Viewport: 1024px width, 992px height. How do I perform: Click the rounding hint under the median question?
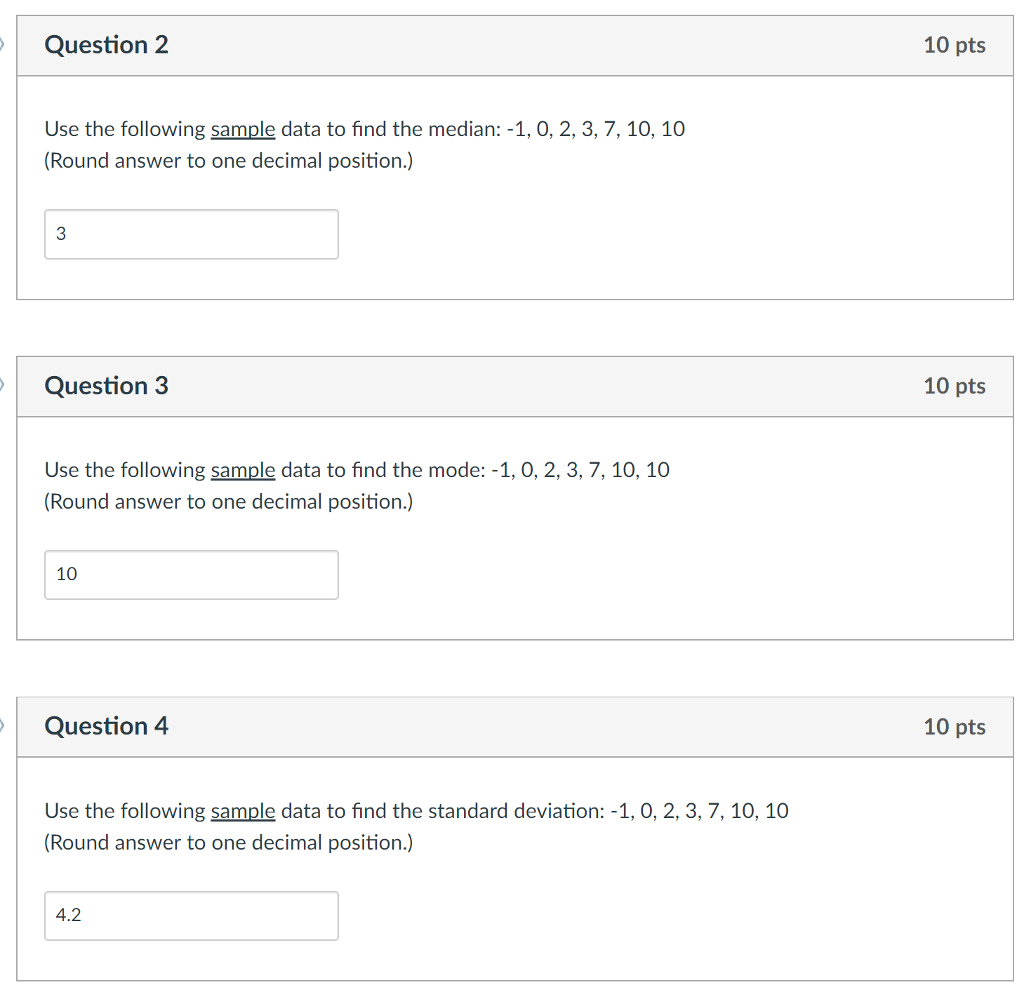[x=228, y=161]
